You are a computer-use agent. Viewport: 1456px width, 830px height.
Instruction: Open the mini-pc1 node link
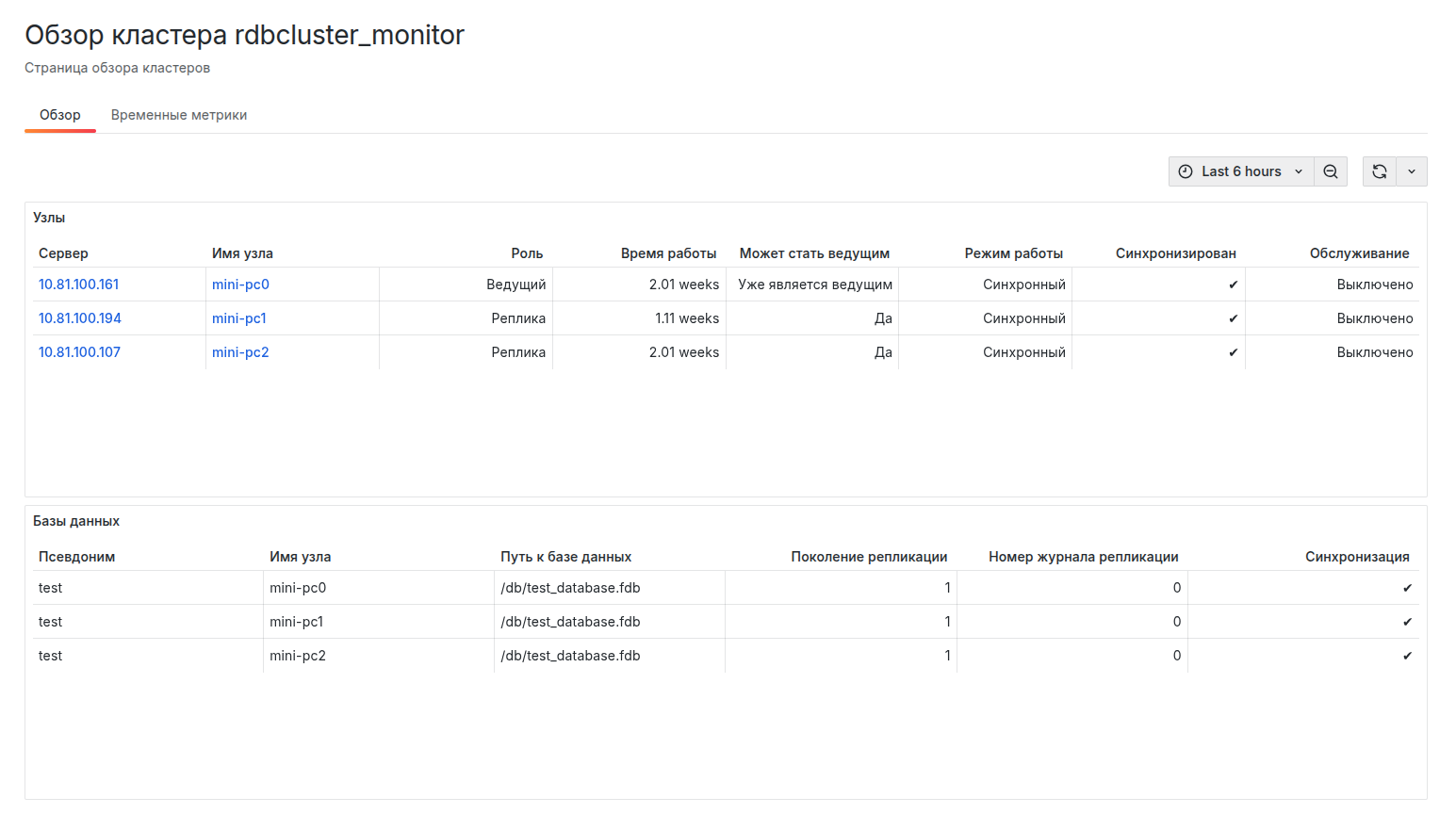(239, 318)
